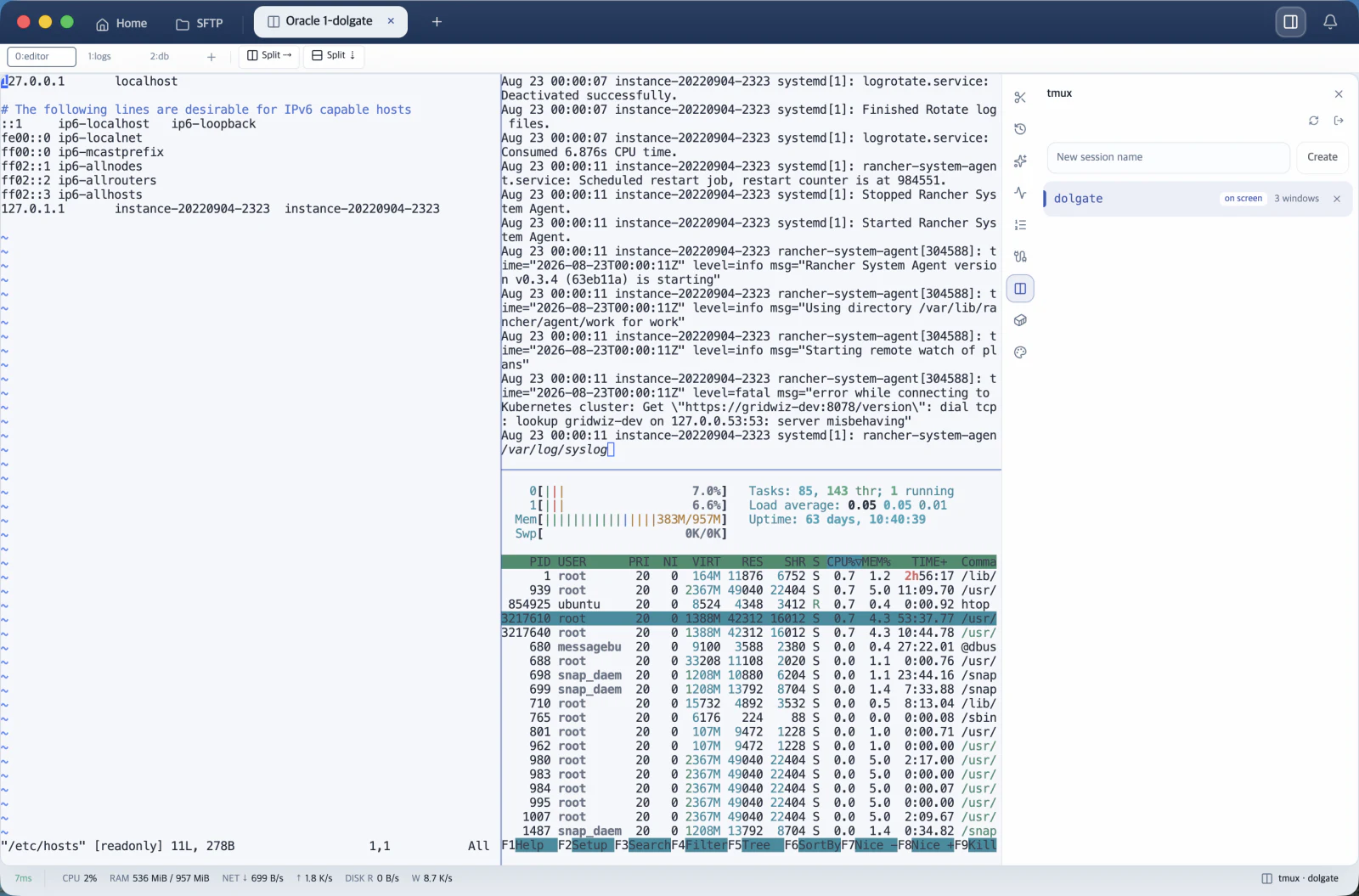Click htop F3 Search label
The height and width of the screenshot is (896, 1359).
tap(643, 845)
